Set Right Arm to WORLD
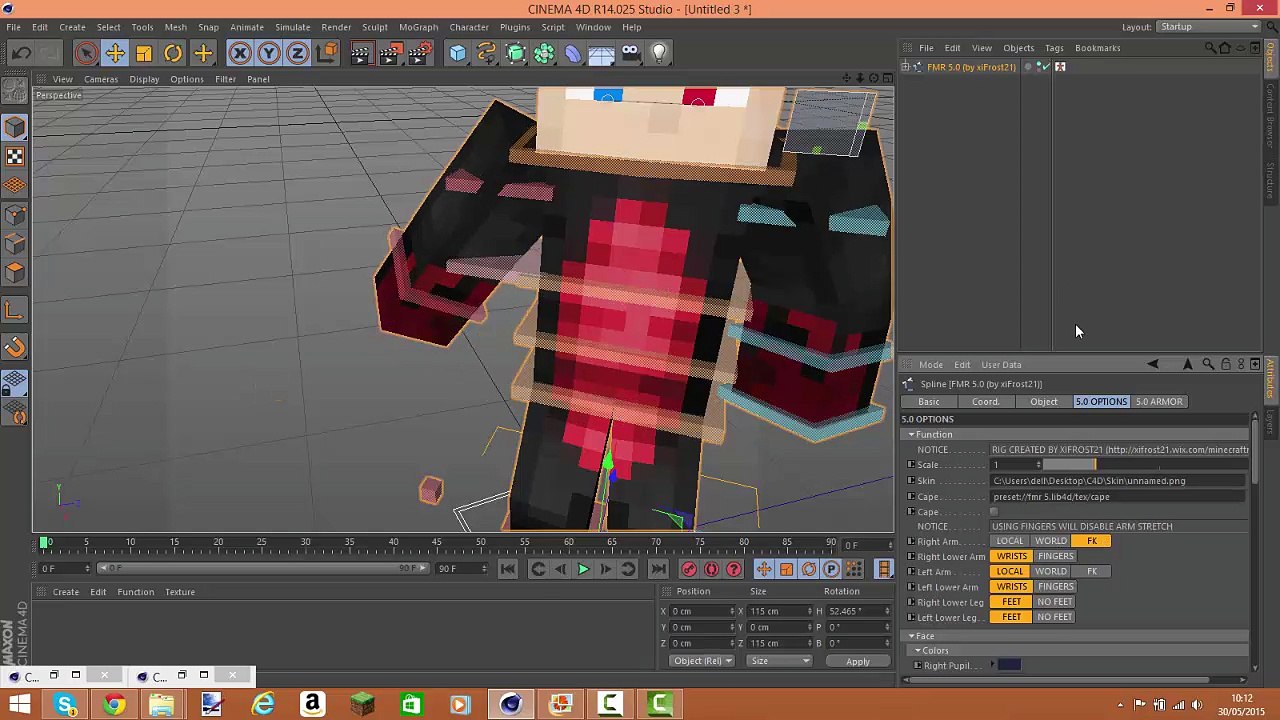 tap(1051, 541)
